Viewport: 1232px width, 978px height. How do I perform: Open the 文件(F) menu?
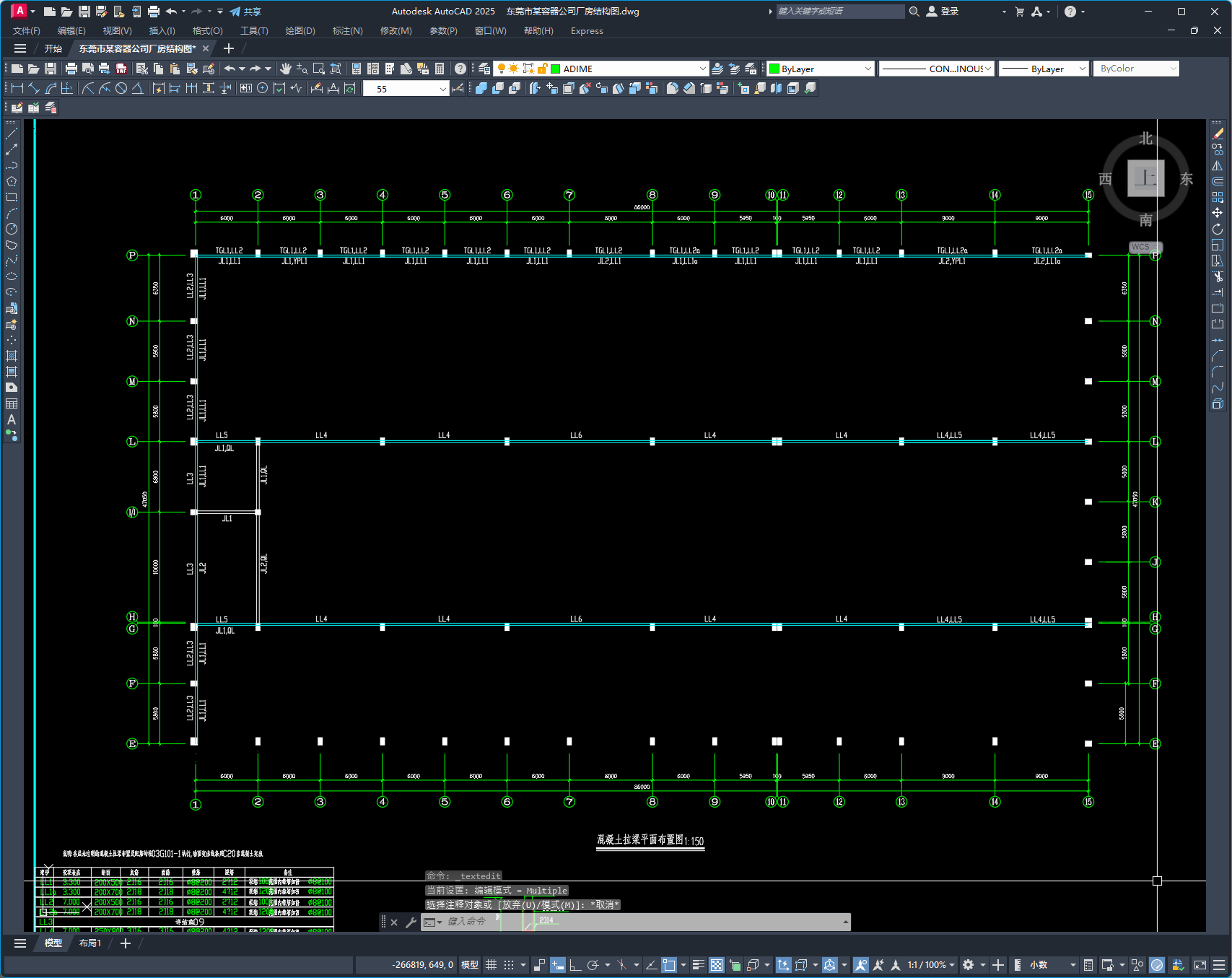point(27,31)
